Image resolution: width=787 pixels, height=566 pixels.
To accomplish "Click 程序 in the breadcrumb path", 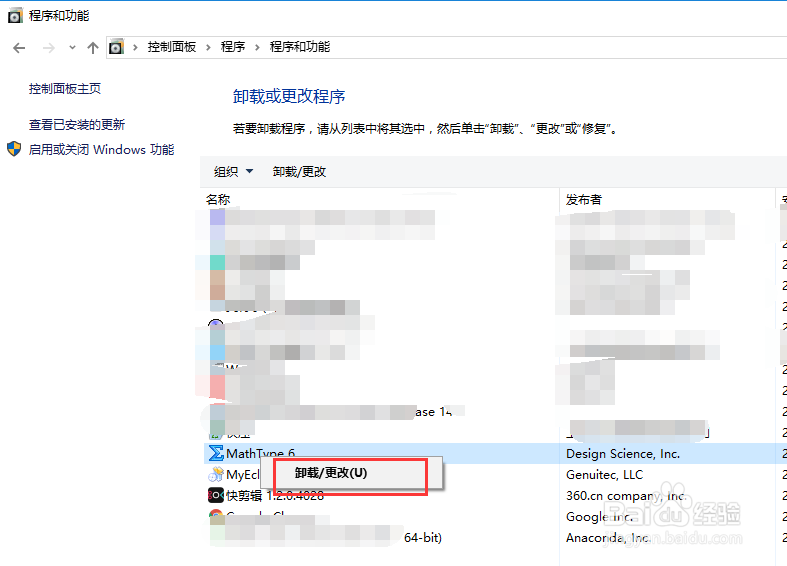I will (233, 47).
